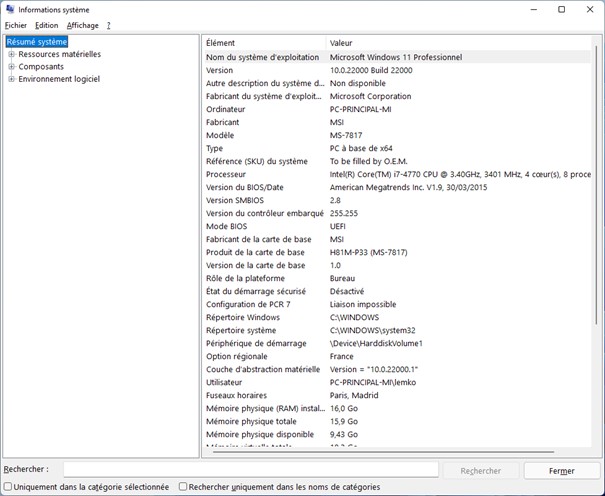Viewport: 605px width, 496px height.
Task: Enable Uniquement dans la catégorie sélectionnée checkbox
Action: [8, 487]
